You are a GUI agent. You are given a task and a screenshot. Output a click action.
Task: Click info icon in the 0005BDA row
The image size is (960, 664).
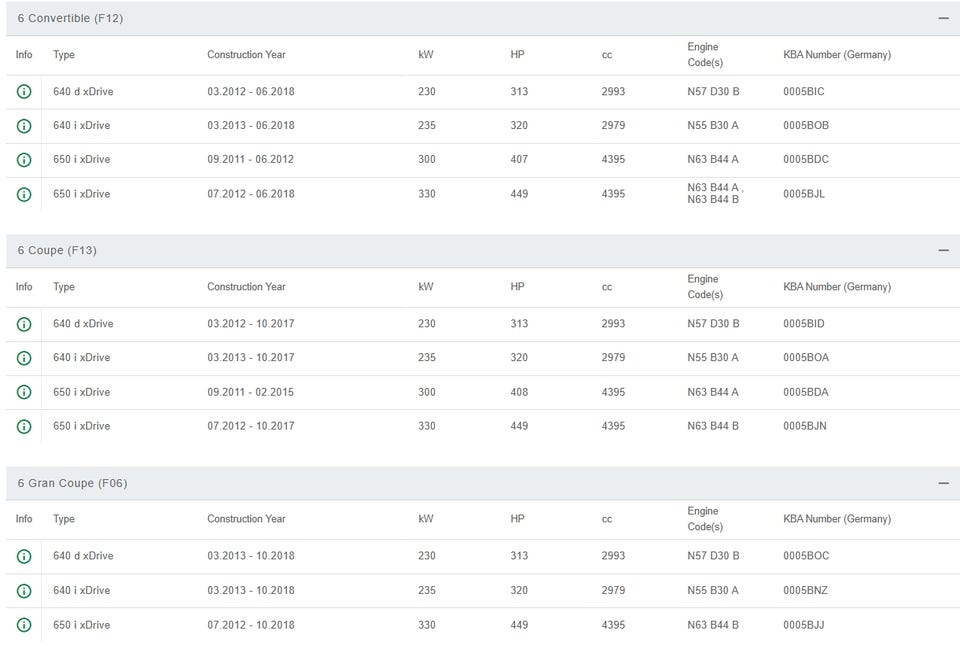coord(24,392)
